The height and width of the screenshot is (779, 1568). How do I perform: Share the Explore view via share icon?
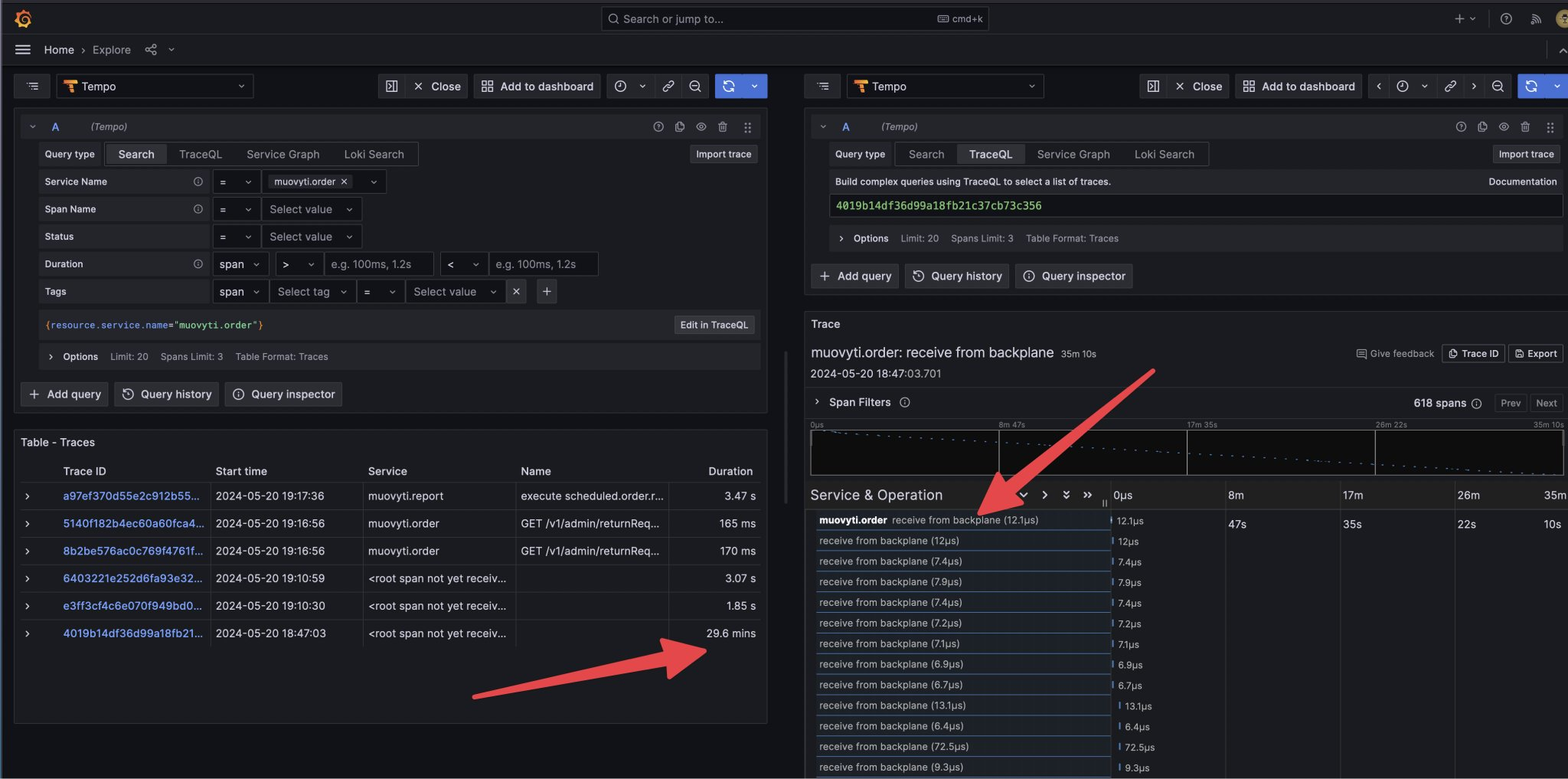[x=151, y=50]
